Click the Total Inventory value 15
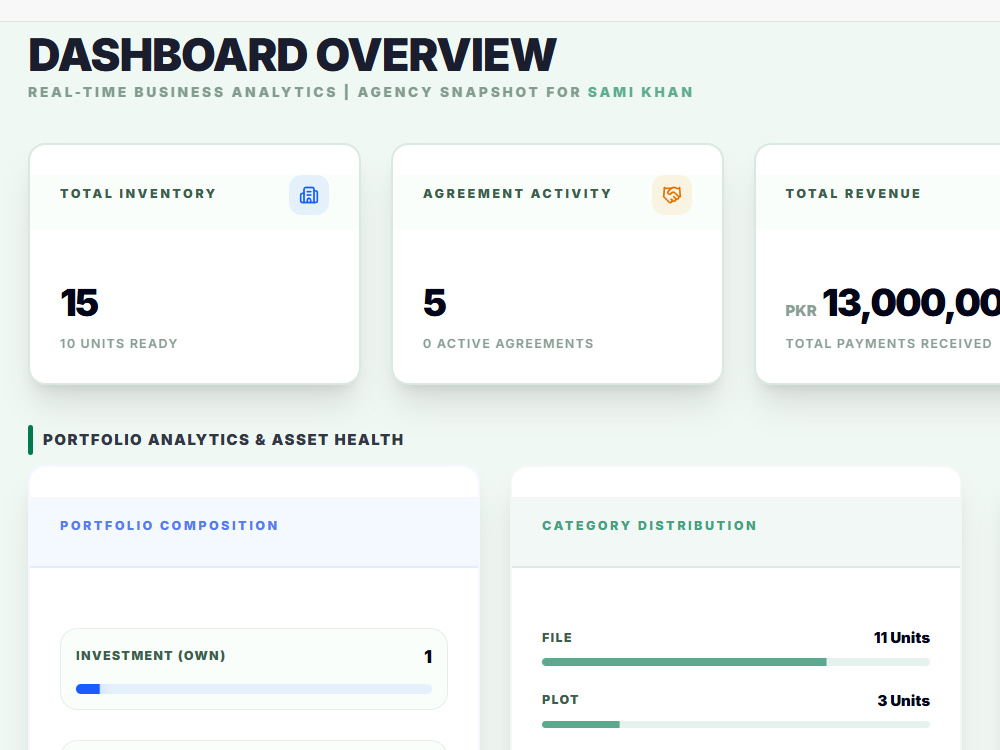Screen dimensions: 1000x750 coord(80,302)
